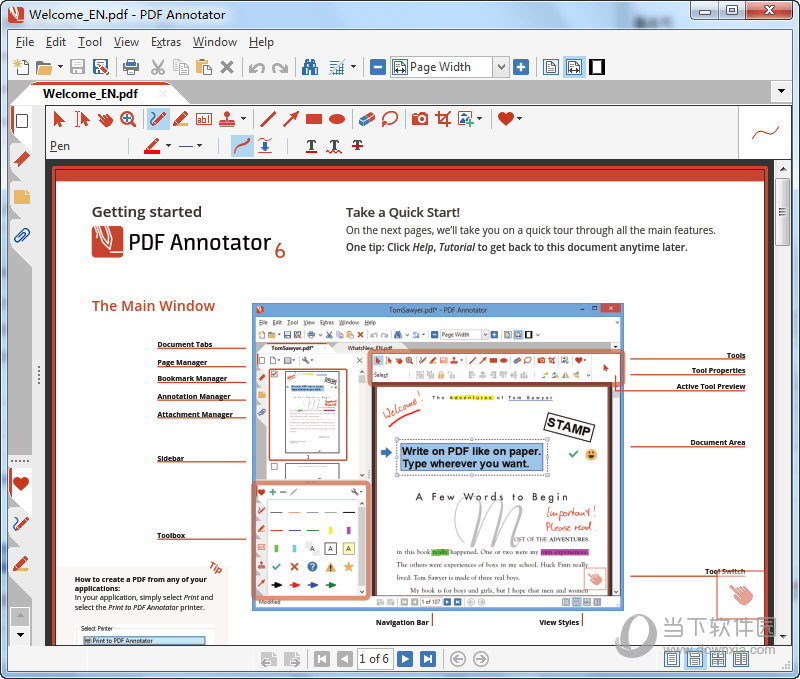Enable Full Page view mode
This screenshot has width=800, height=679.
point(551,67)
